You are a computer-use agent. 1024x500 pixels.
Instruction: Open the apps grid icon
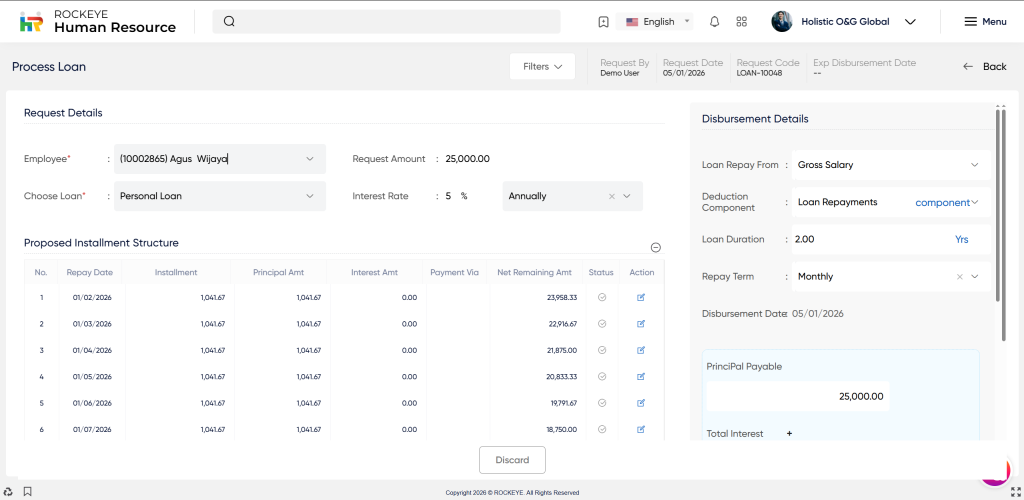741,22
